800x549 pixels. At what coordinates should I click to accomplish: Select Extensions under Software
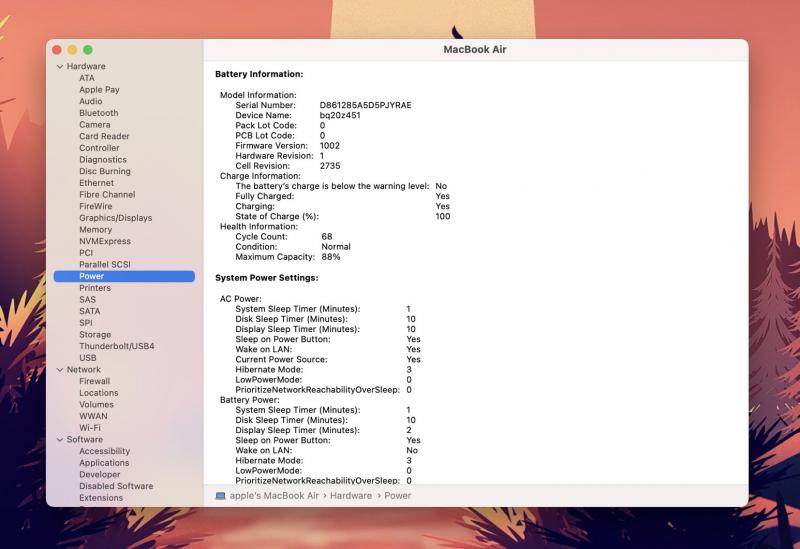[x=101, y=498]
